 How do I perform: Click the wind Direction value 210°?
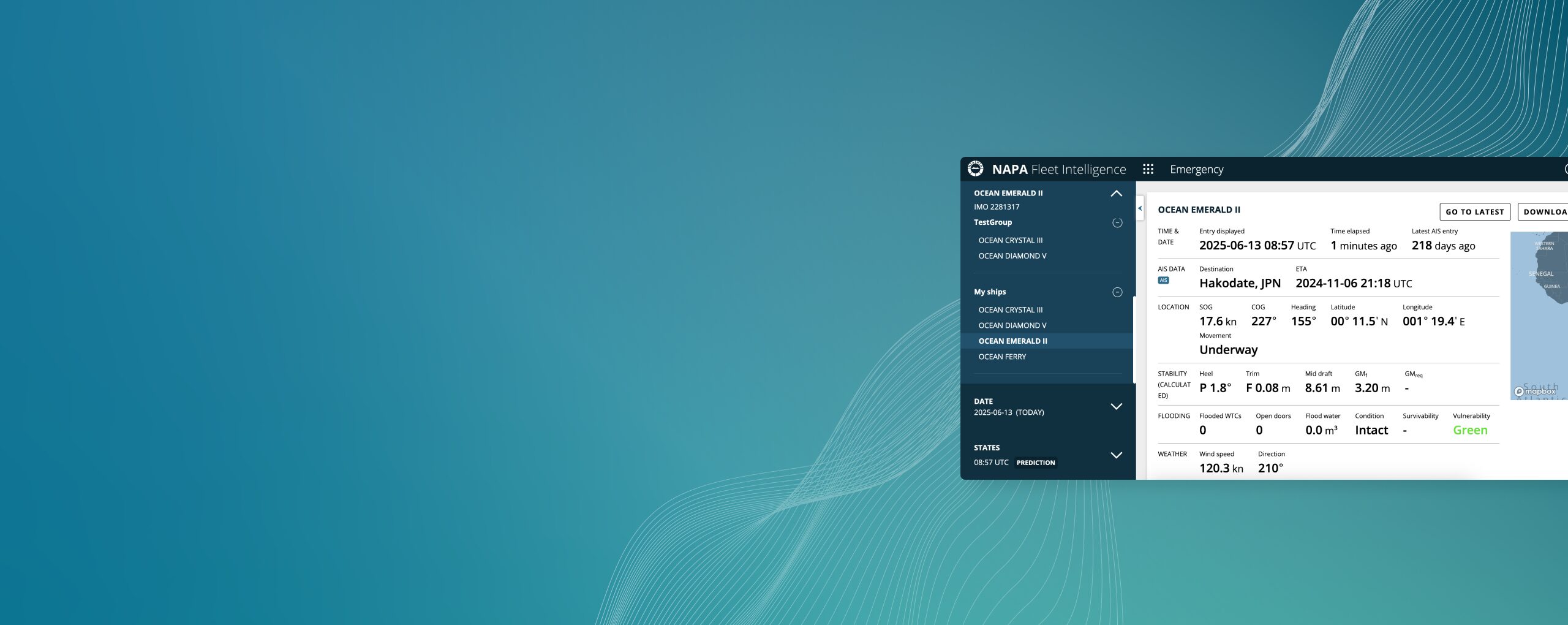tap(1270, 469)
